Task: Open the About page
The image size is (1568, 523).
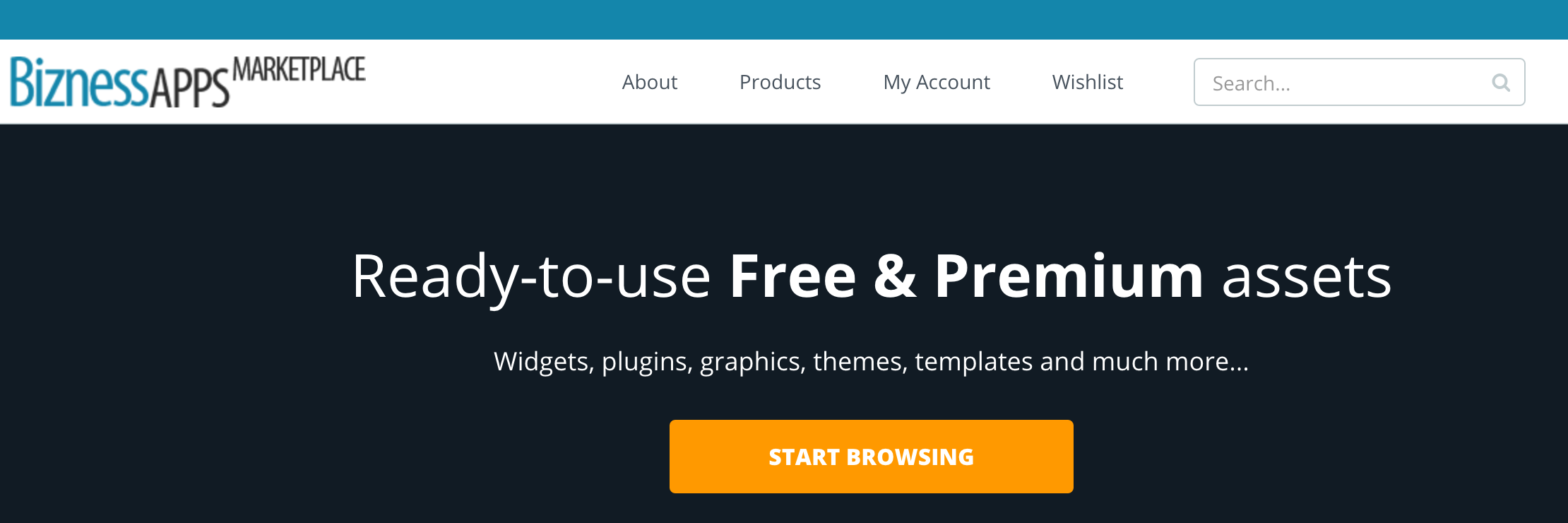Action: pyautogui.click(x=649, y=82)
